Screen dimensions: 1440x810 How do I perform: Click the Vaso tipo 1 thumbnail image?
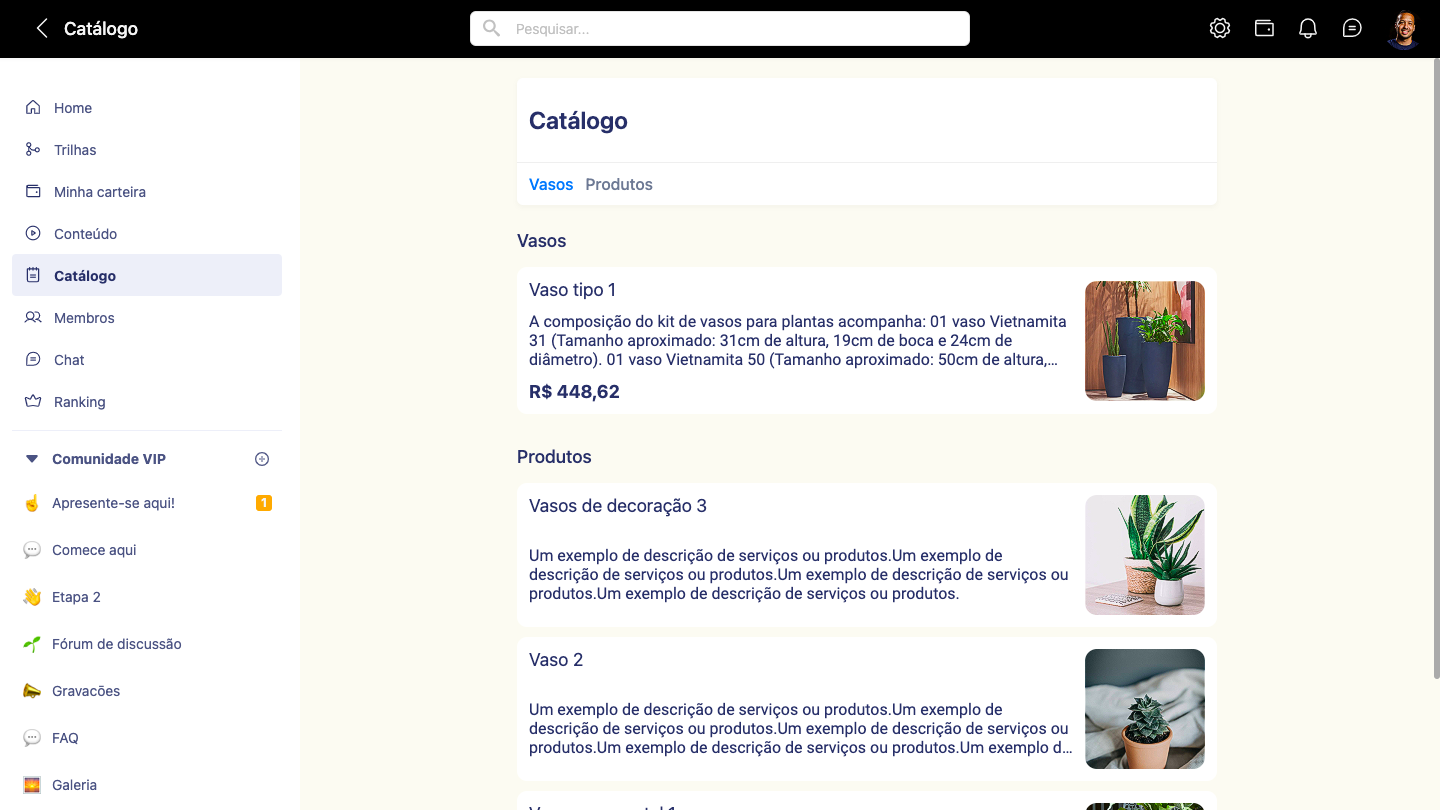tap(1145, 341)
